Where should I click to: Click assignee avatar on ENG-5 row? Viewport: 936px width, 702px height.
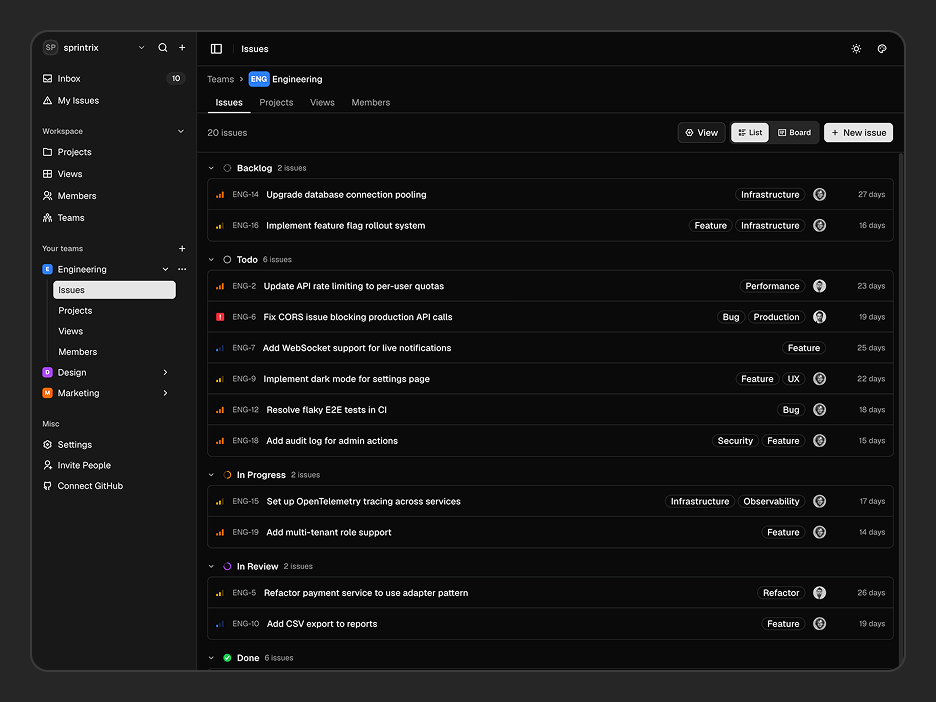tap(820, 593)
